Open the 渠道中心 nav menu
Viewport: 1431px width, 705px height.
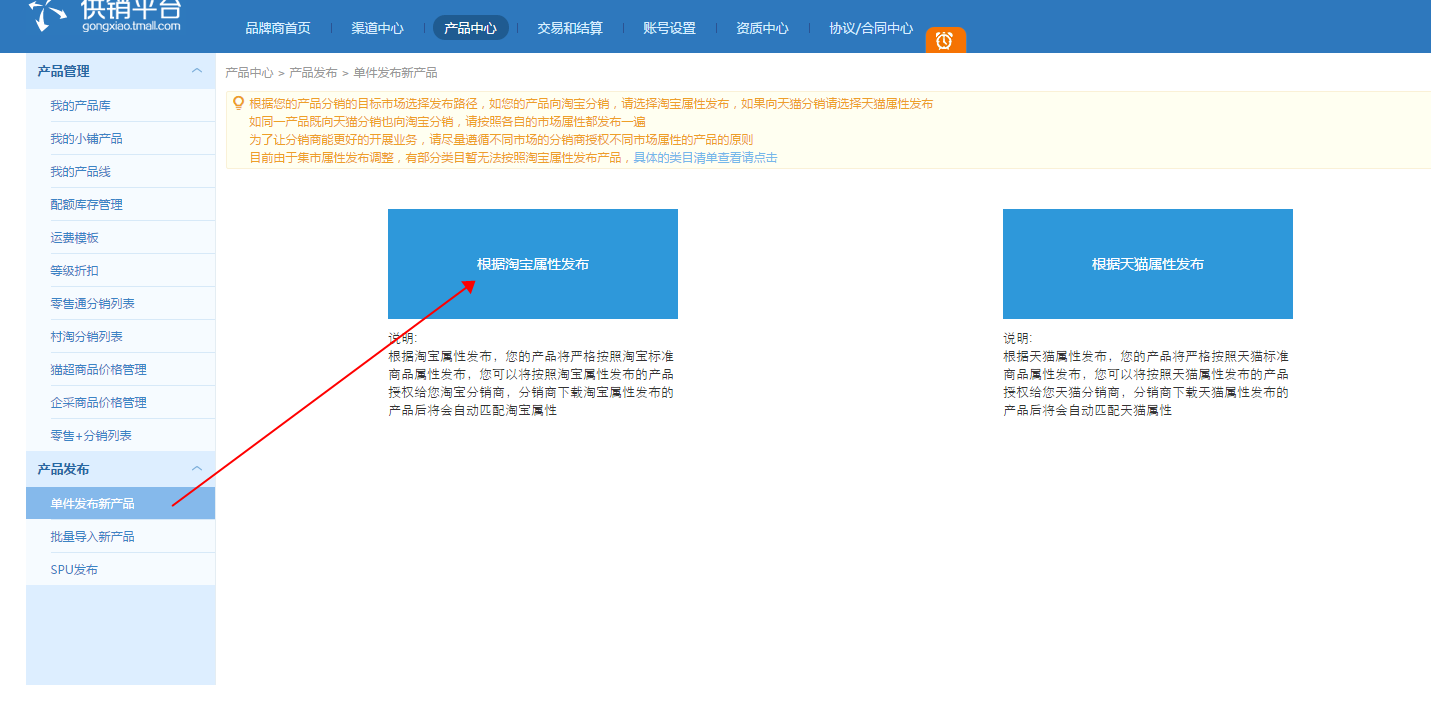(x=377, y=28)
